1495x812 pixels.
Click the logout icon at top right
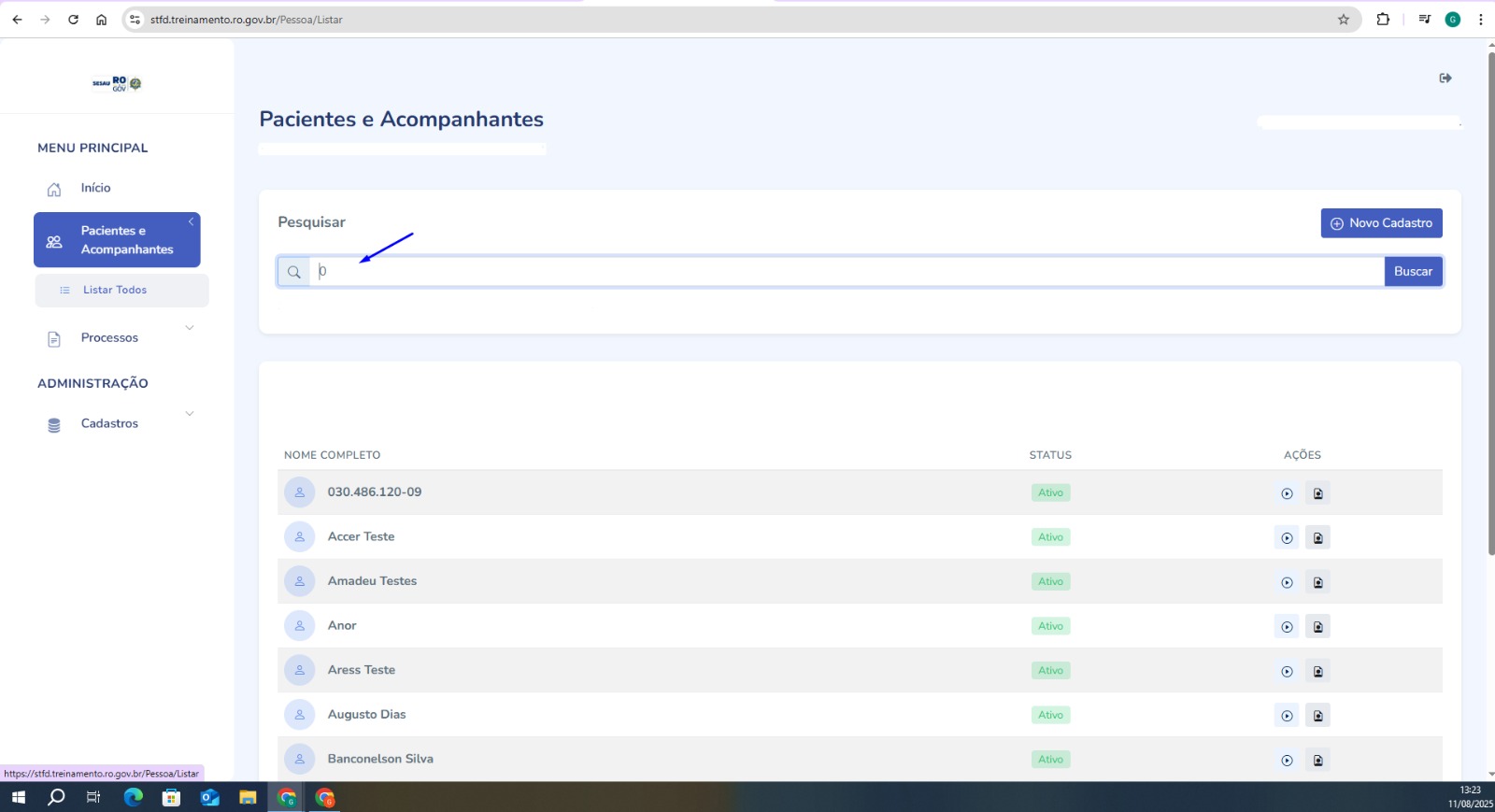click(x=1445, y=78)
